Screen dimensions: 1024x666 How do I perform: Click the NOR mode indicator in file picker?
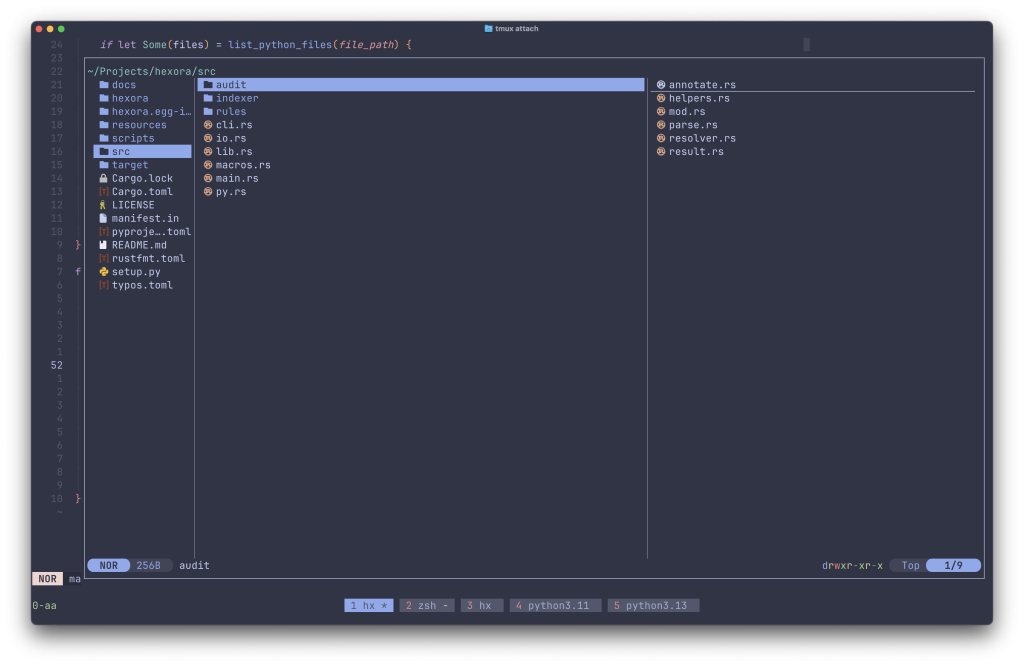tap(108, 566)
